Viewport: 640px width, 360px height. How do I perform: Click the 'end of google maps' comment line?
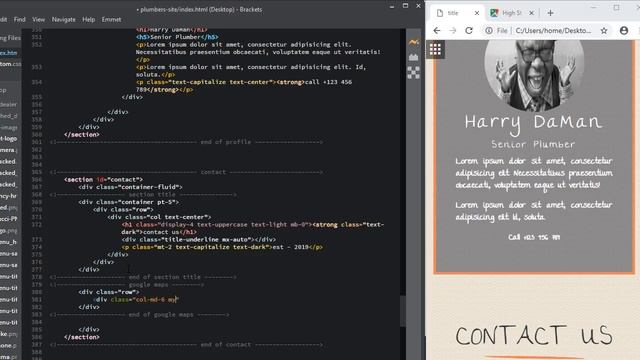pos(140,315)
